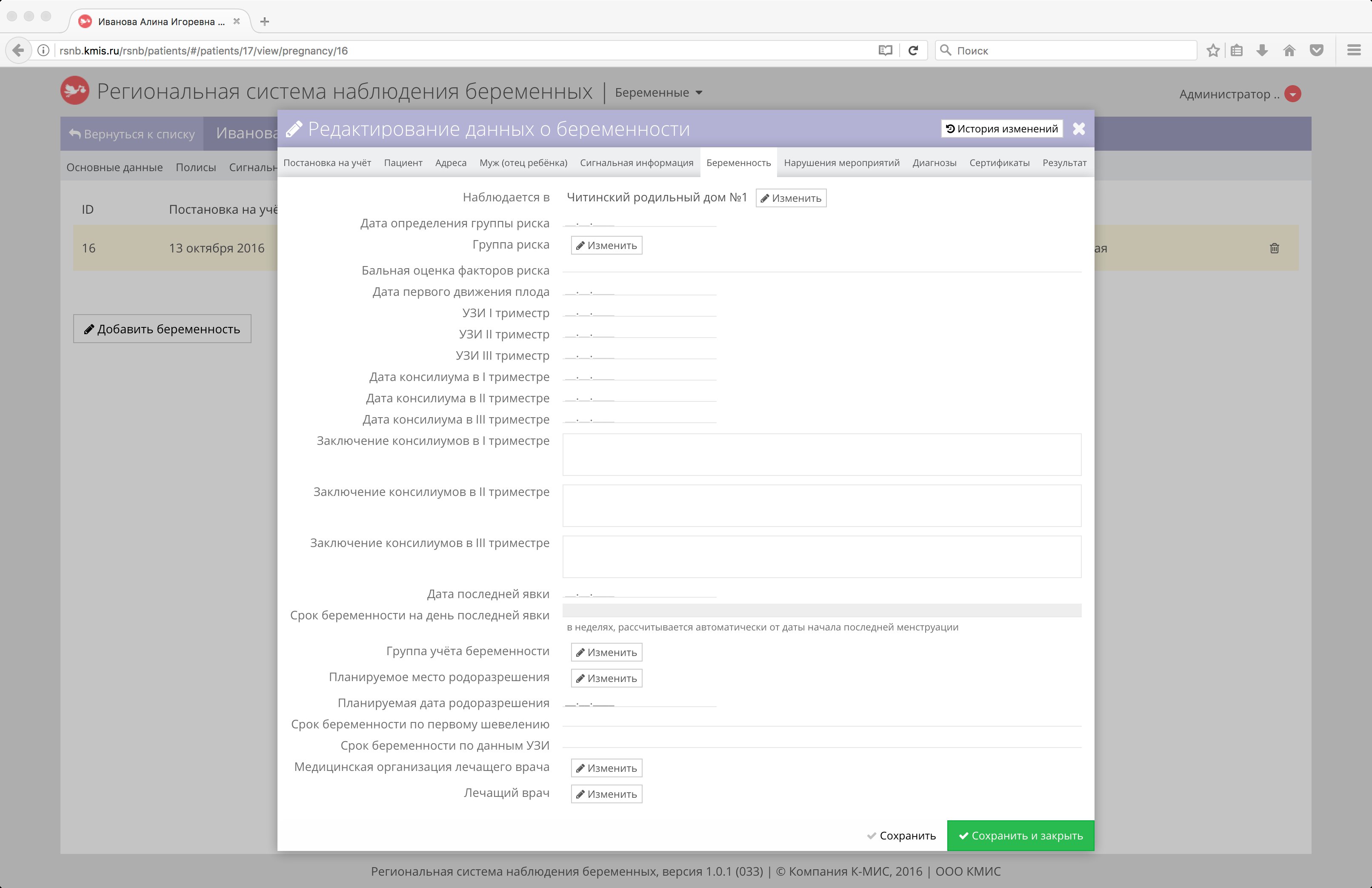Viewport: 1372px width, 888px height.
Task: Click the bookmark star icon in browser toolbar
Action: coord(1213,51)
